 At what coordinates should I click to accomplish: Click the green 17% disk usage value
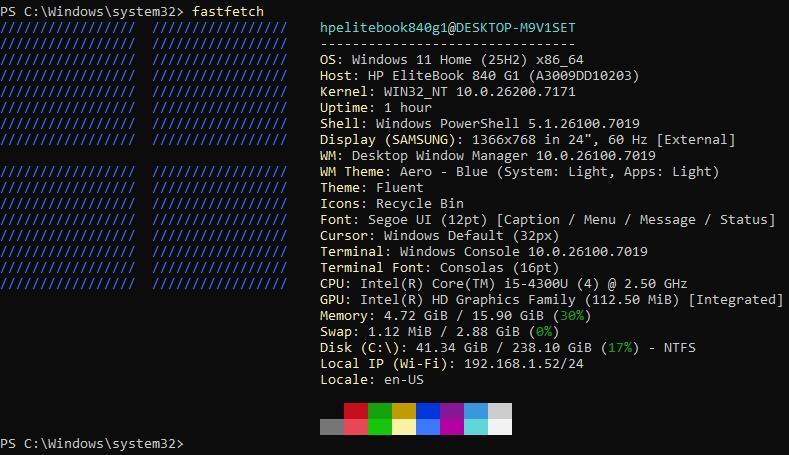click(620, 348)
